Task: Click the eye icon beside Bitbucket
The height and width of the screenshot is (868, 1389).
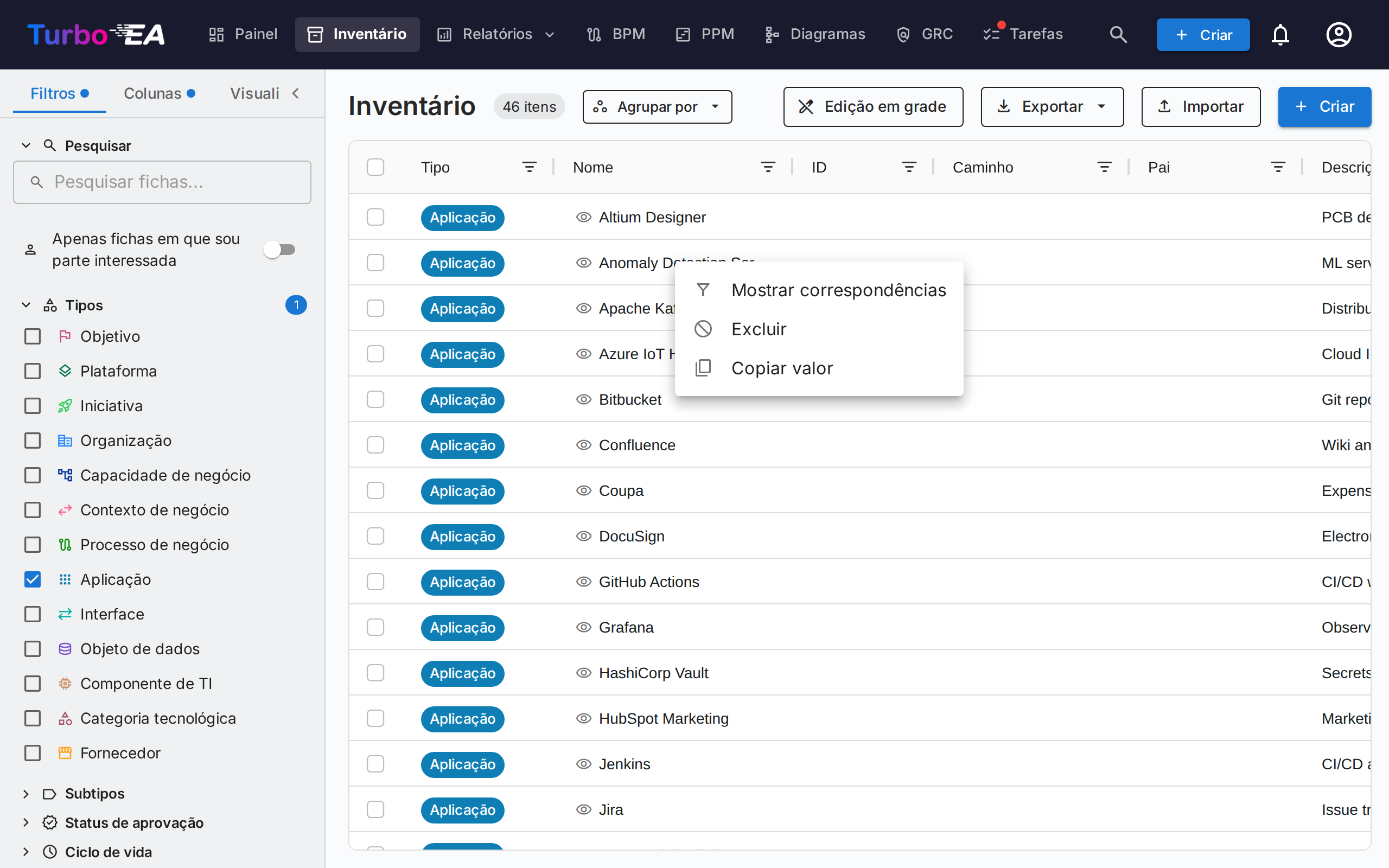Action: click(x=584, y=400)
